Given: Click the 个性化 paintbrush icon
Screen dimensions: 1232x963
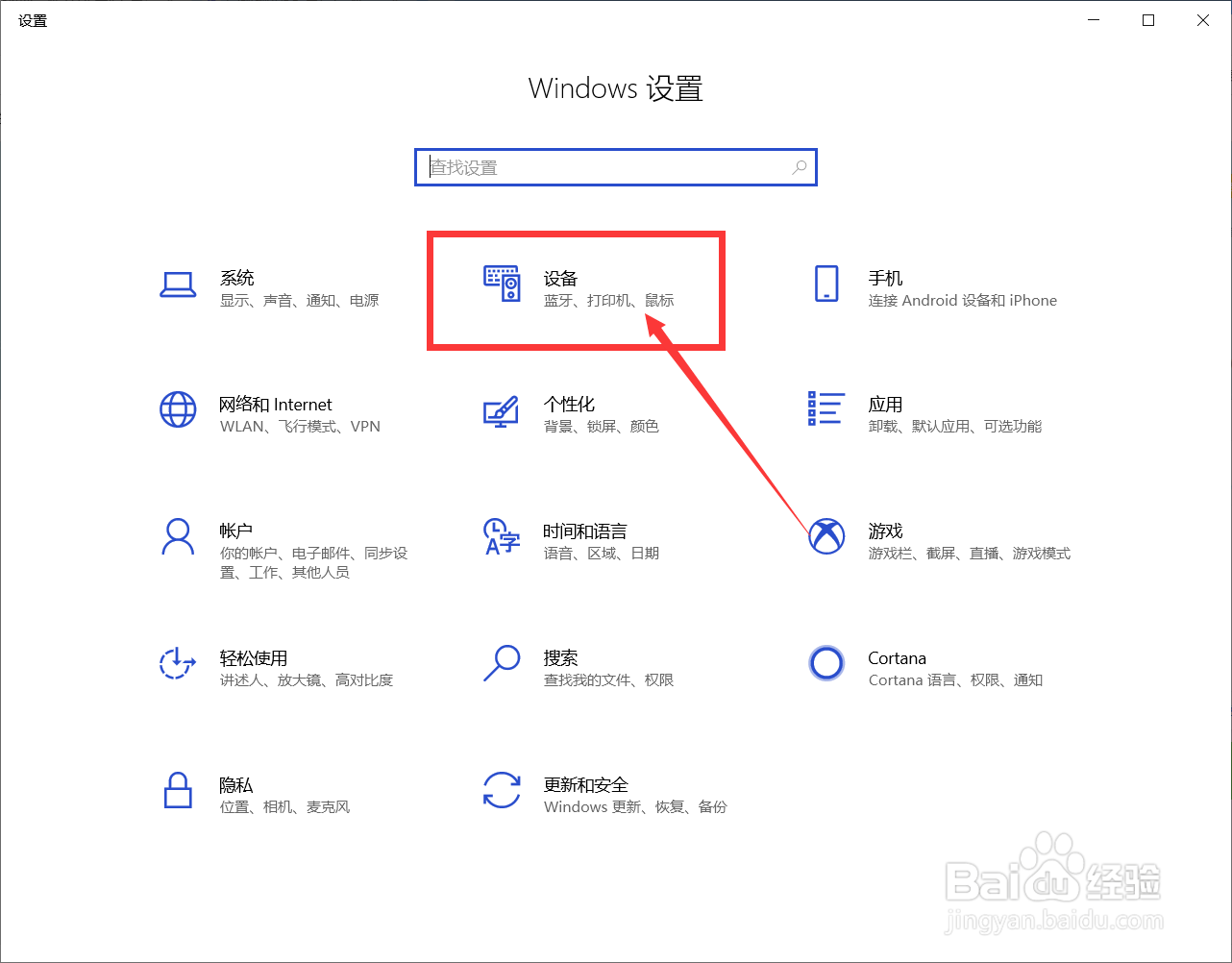Looking at the screenshot, I should point(501,411).
